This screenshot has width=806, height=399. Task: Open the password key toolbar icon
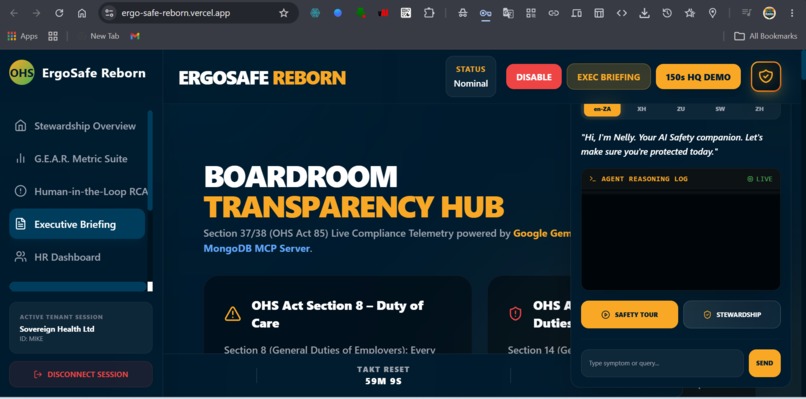click(485, 13)
